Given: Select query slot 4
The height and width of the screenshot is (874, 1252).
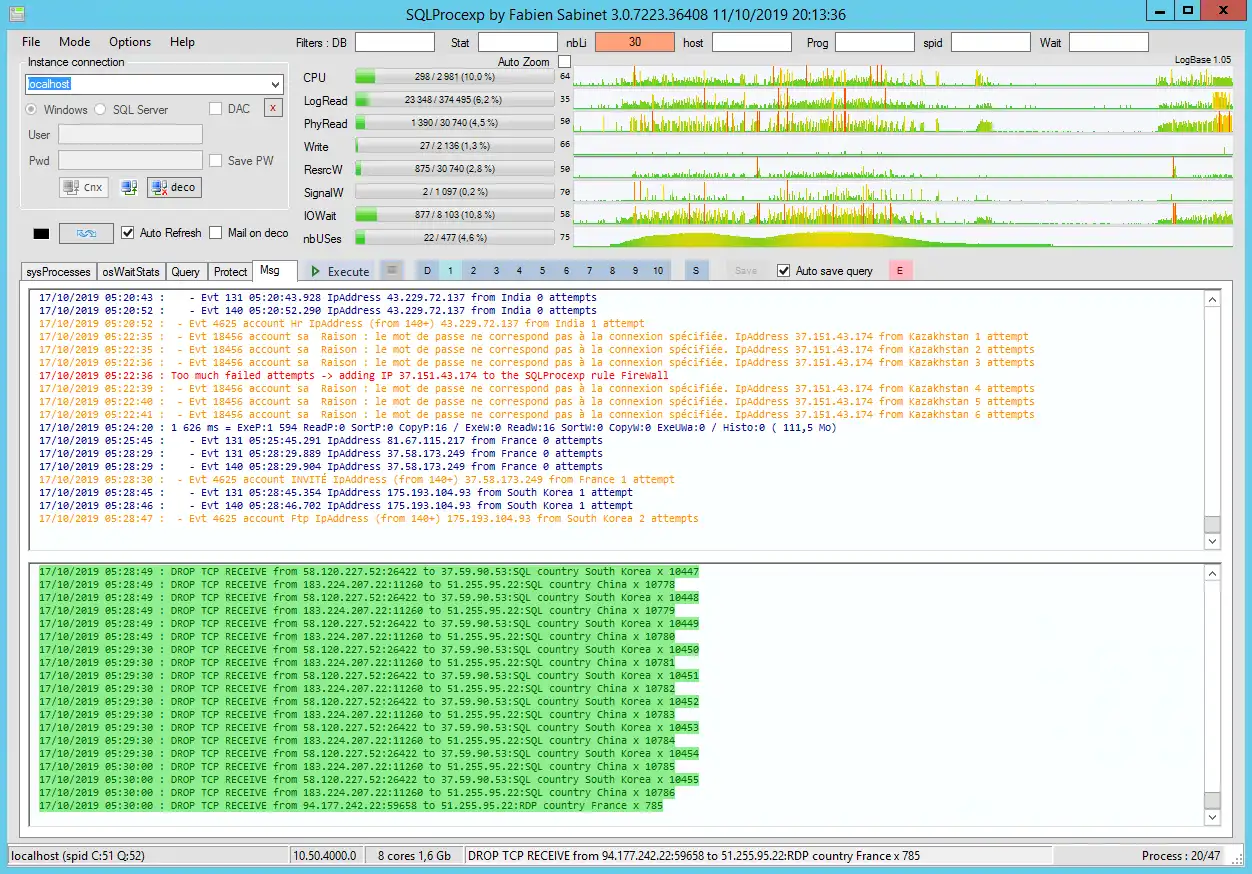Looking at the screenshot, I should 519,271.
